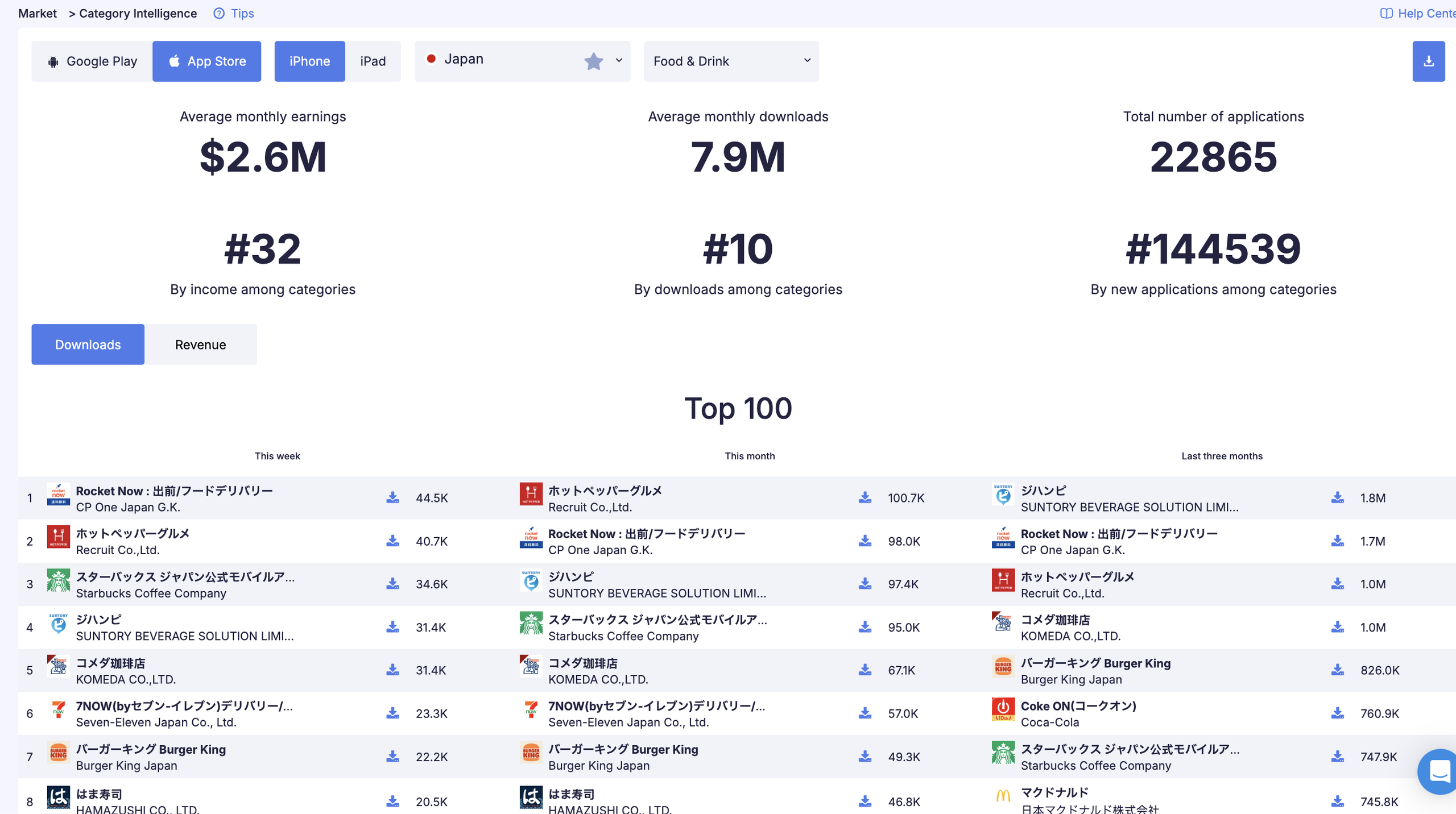Click the 67.1K value in This month
The height and width of the screenshot is (814, 1456).
click(901, 670)
